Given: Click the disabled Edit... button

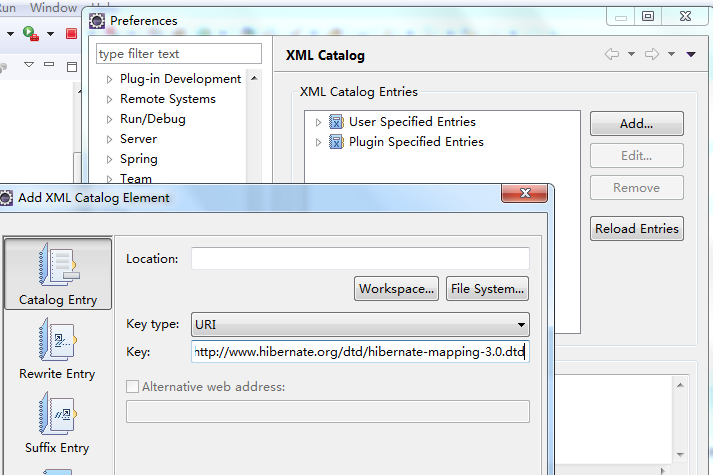Looking at the screenshot, I should (x=637, y=155).
